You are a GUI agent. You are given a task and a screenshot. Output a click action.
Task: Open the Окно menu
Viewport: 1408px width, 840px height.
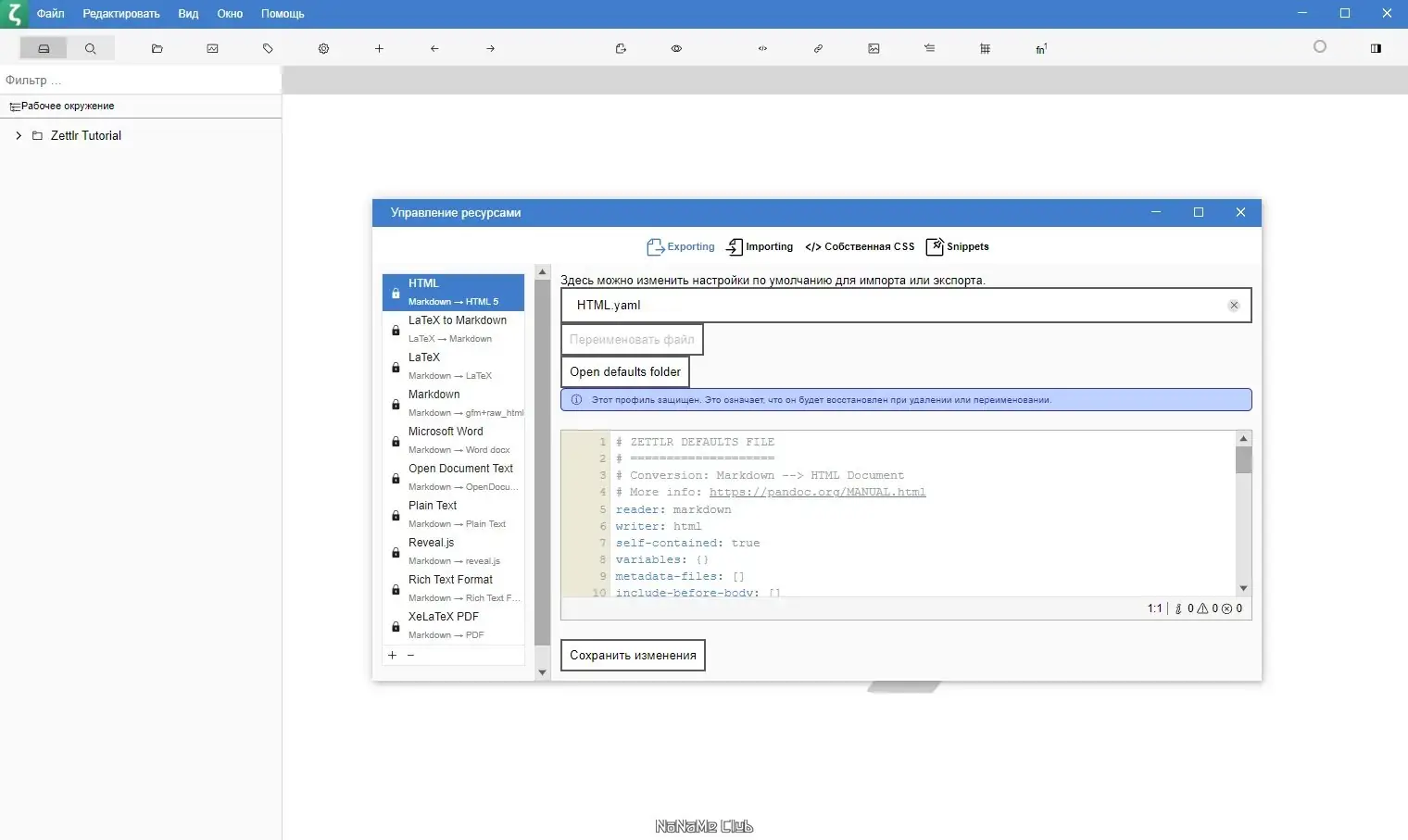230,14
